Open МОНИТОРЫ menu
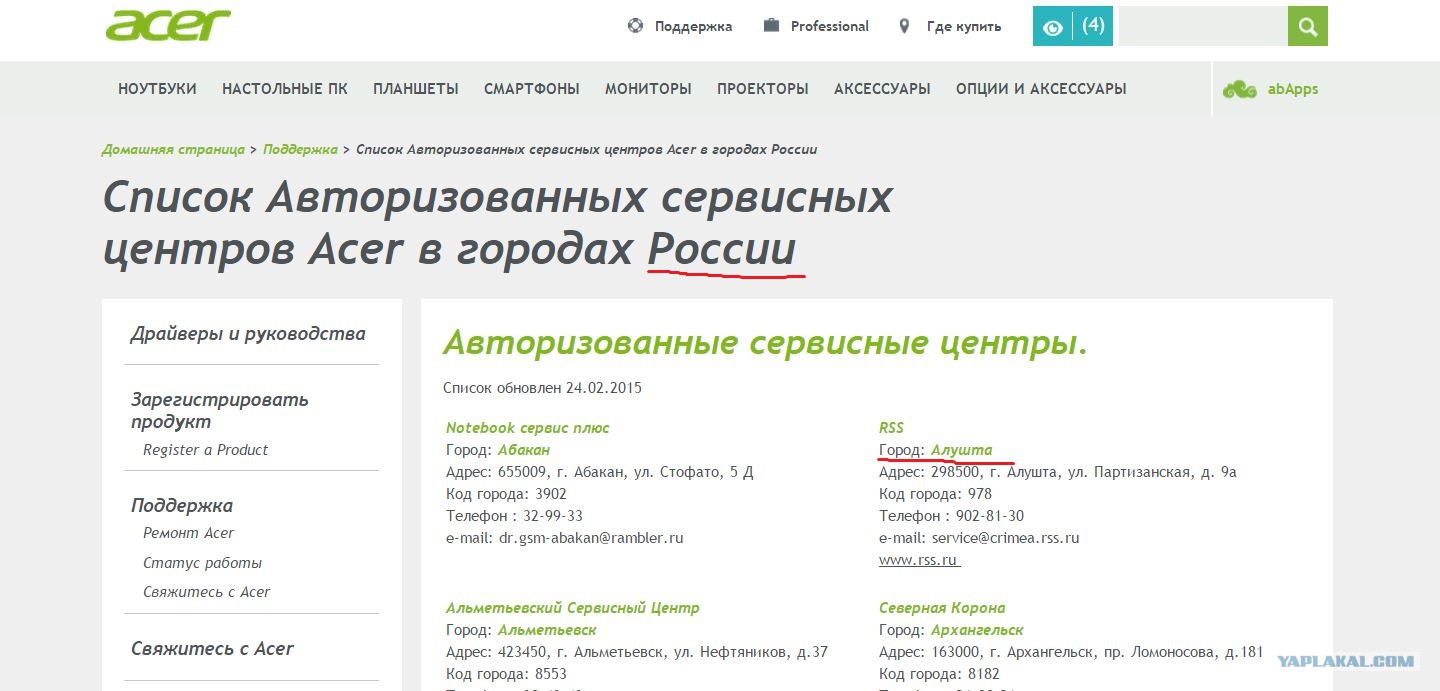1440x691 pixels. [x=648, y=89]
